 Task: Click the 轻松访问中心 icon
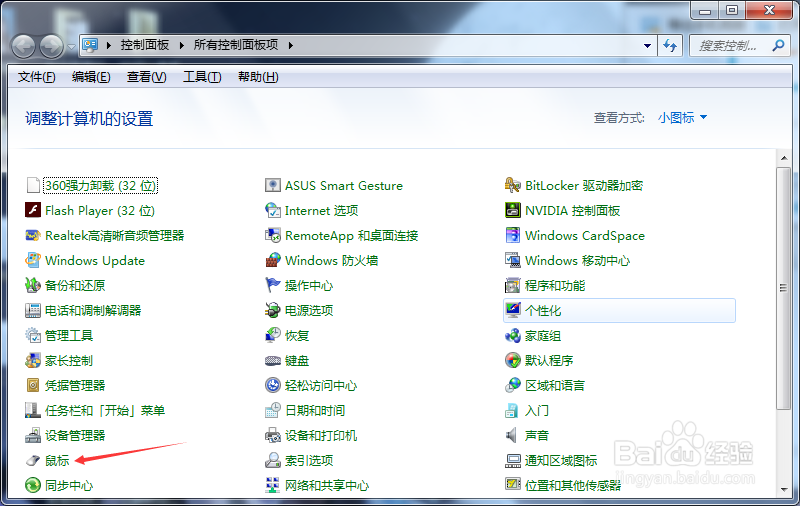[273, 385]
